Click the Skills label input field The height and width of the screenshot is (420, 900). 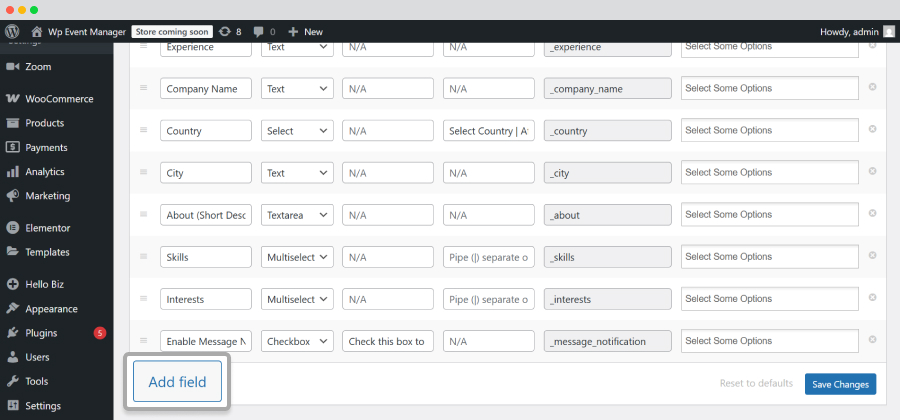(205, 257)
